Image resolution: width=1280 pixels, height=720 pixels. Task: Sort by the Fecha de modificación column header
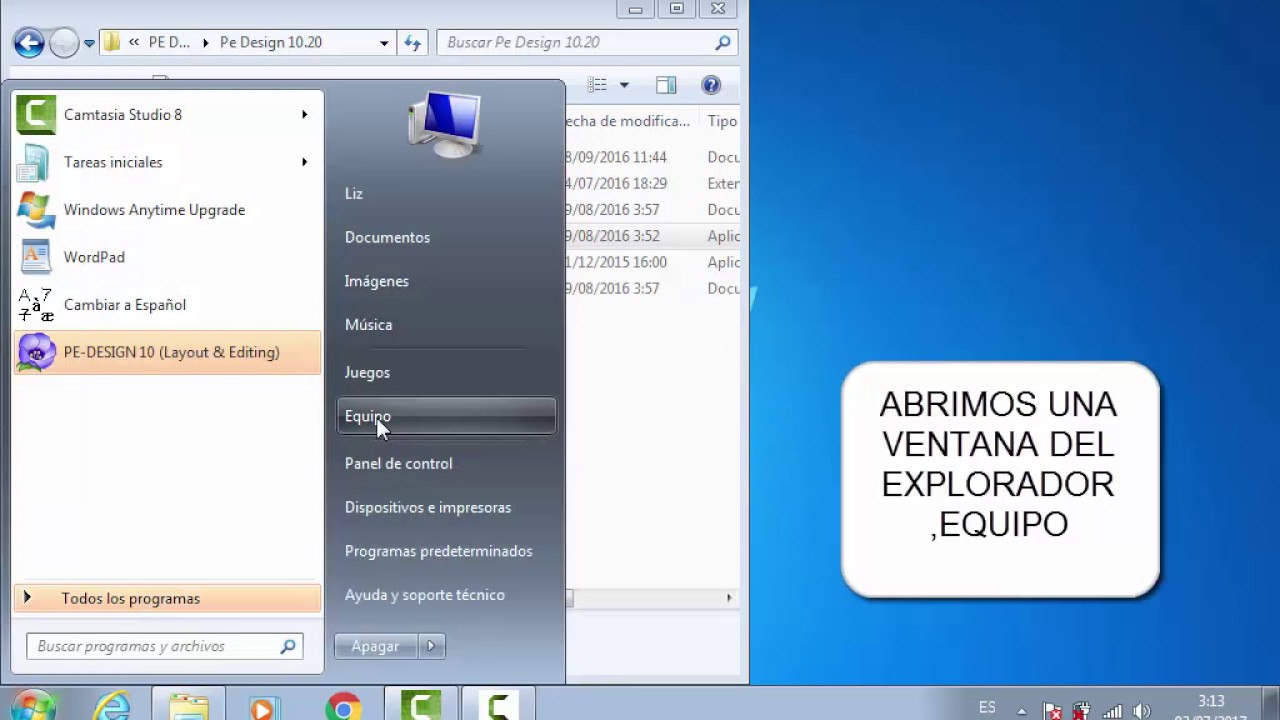(629, 121)
